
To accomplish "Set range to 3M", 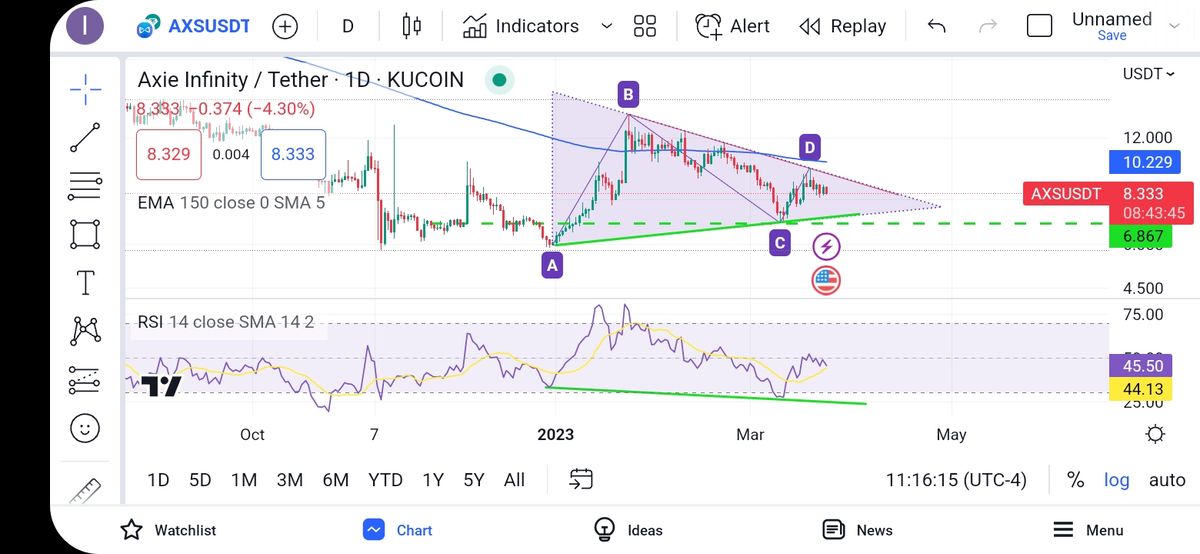I will pyautogui.click(x=289, y=480).
